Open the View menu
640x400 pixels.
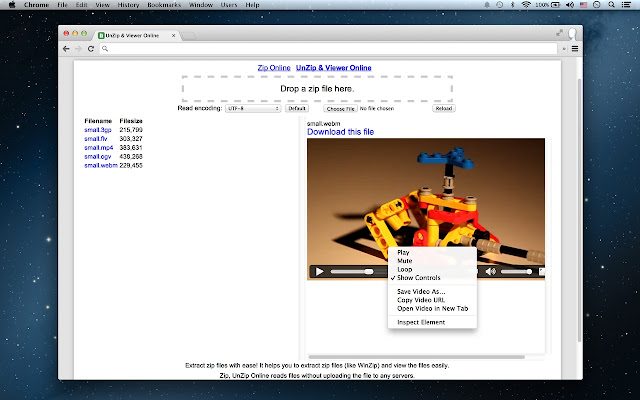tap(102, 5)
